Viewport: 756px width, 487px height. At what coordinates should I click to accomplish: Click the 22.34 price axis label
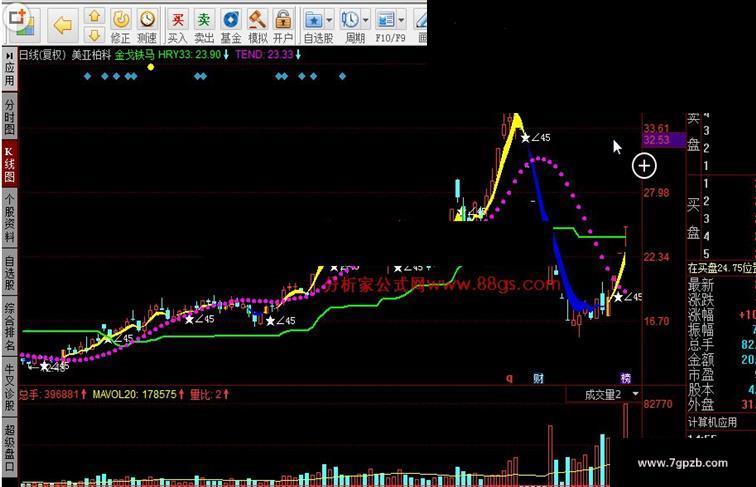point(656,257)
